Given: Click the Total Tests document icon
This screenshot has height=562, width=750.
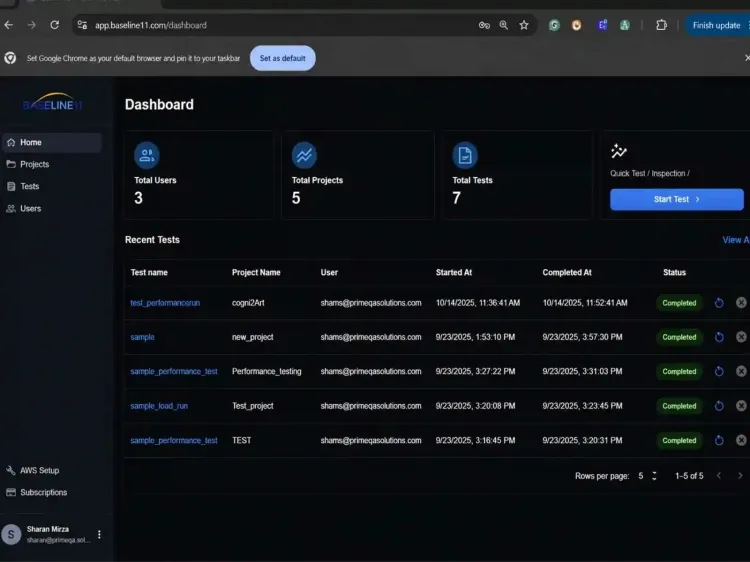Looking at the screenshot, I should pos(465,155).
